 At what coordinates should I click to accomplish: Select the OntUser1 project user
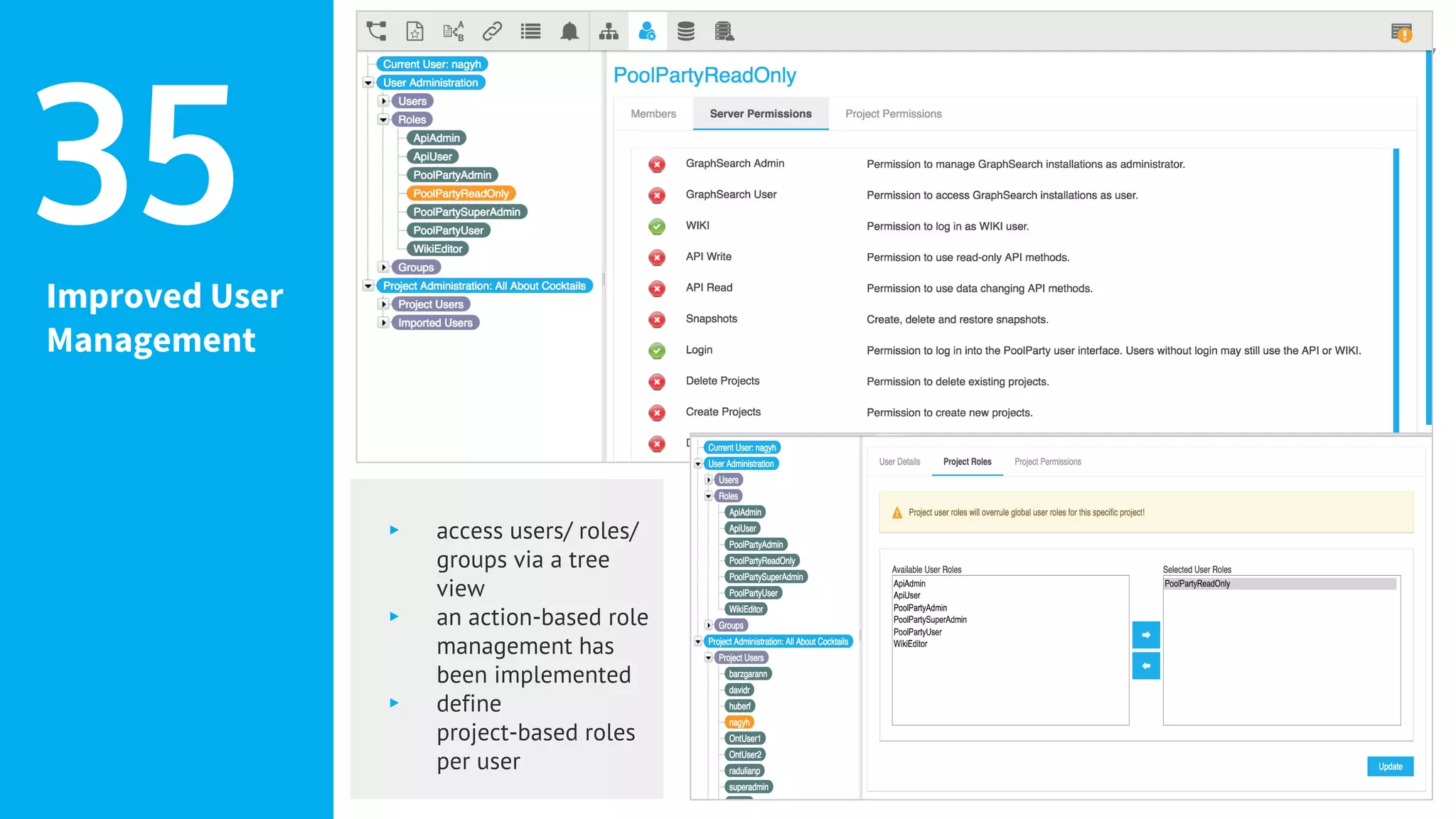(x=744, y=739)
